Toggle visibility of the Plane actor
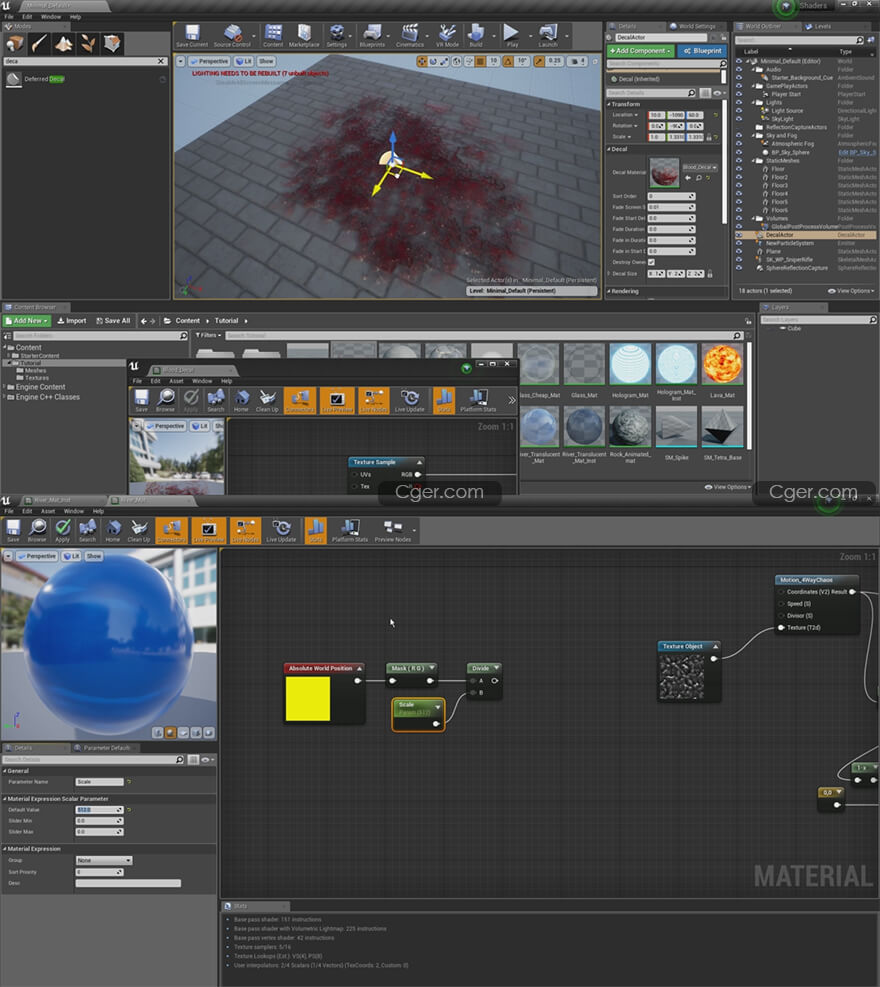 click(739, 251)
